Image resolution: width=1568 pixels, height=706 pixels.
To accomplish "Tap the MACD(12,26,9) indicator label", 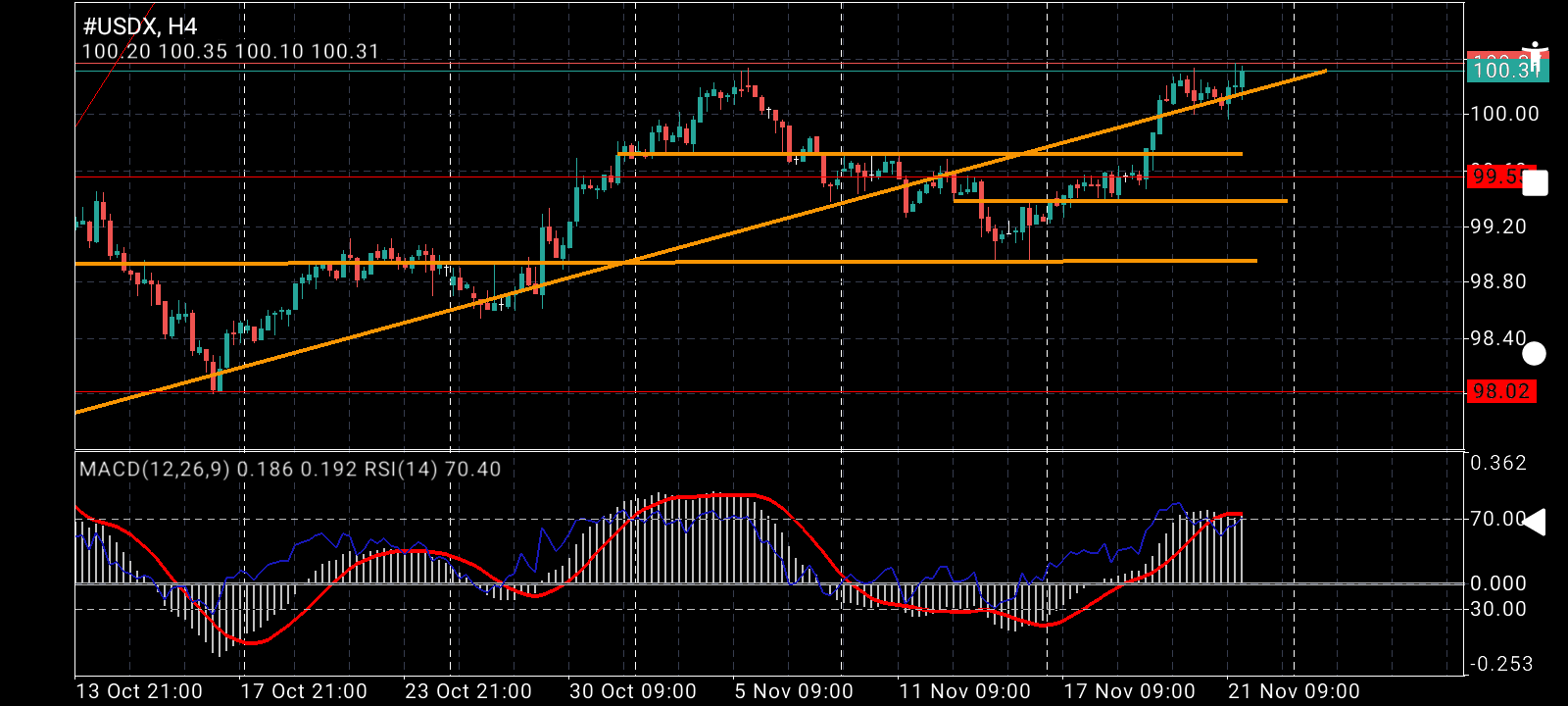I will [155, 469].
